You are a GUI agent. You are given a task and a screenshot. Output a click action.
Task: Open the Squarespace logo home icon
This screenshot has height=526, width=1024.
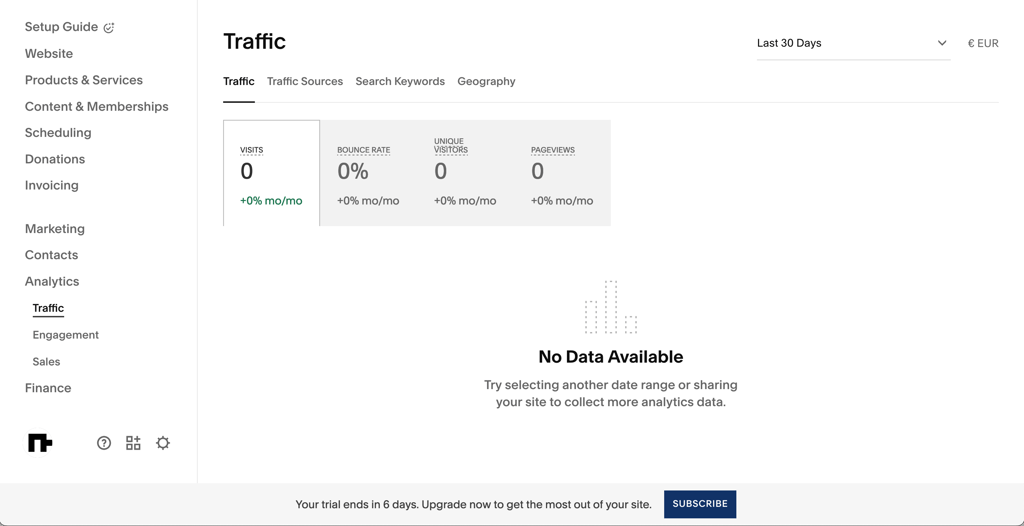click(40, 443)
